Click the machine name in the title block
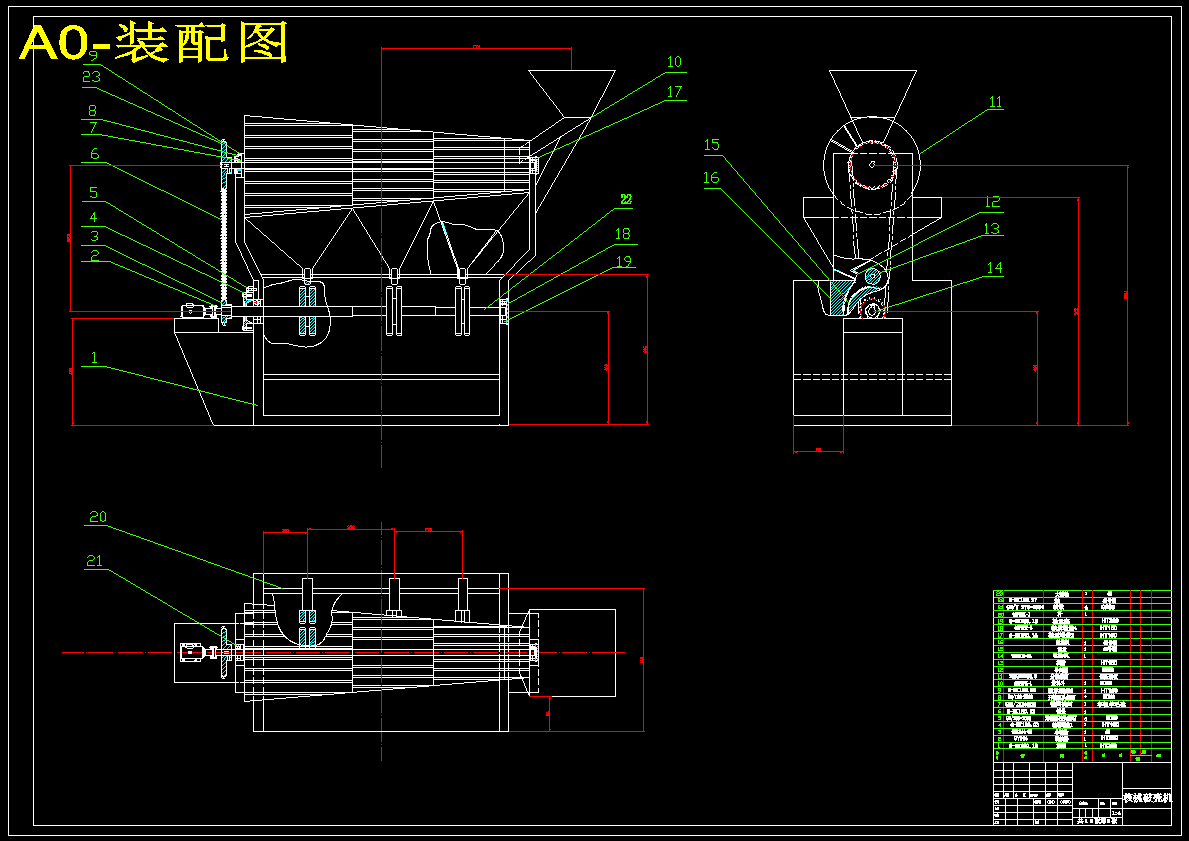 click(x=1147, y=799)
